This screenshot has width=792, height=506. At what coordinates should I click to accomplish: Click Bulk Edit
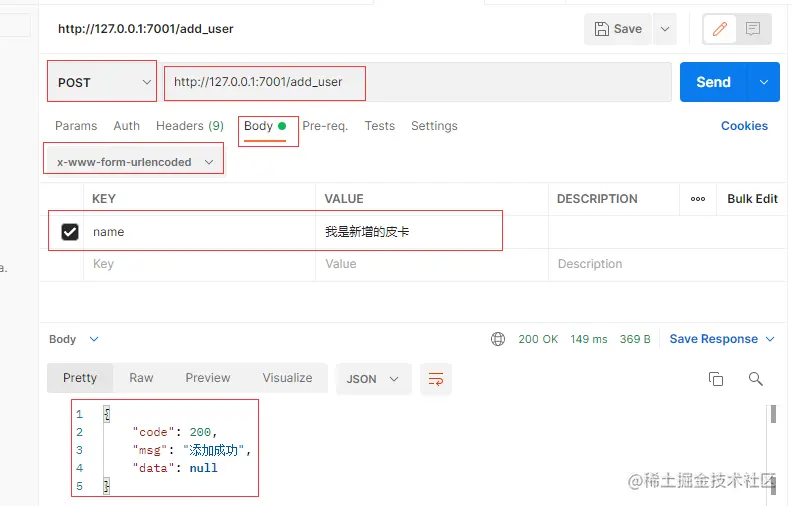pyautogui.click(x=752, y=199)
